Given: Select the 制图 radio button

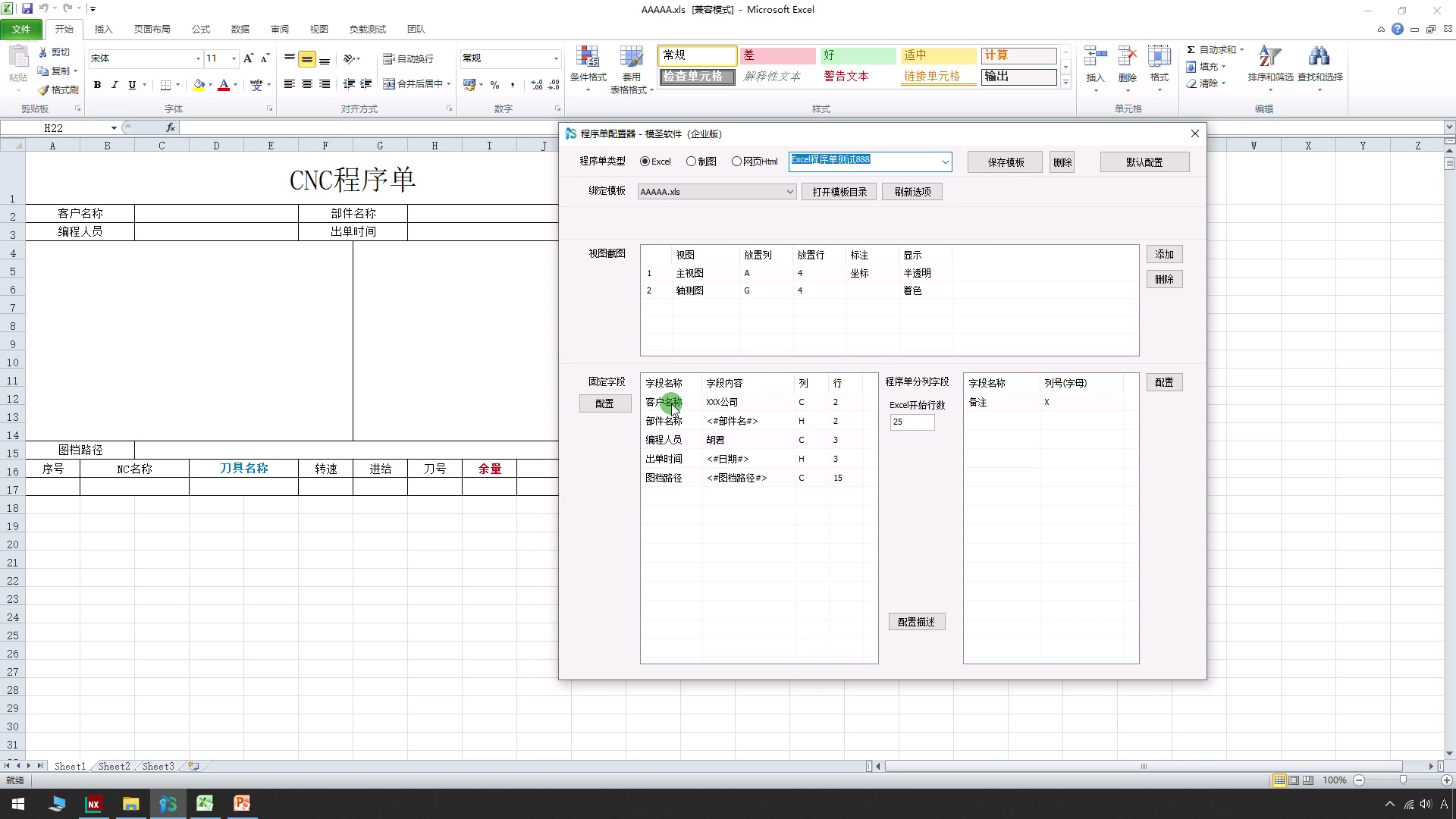Looking at the screenshot, I should point(691,162).
